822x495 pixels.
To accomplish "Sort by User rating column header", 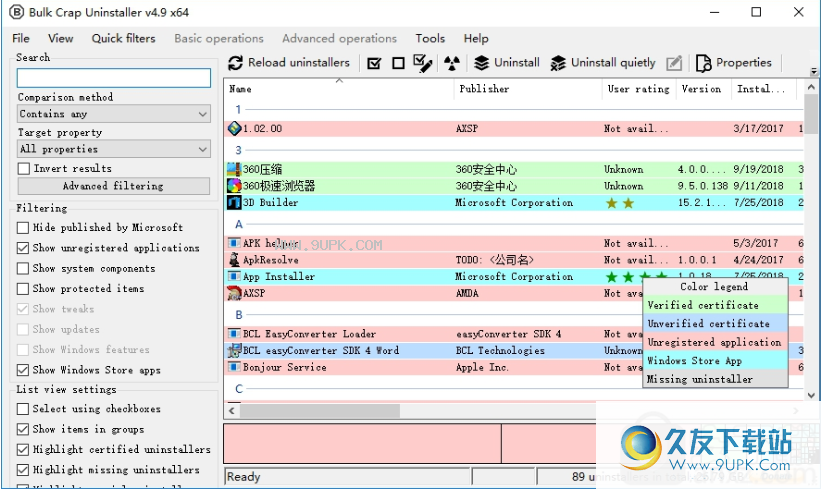I will coord(639,89).
